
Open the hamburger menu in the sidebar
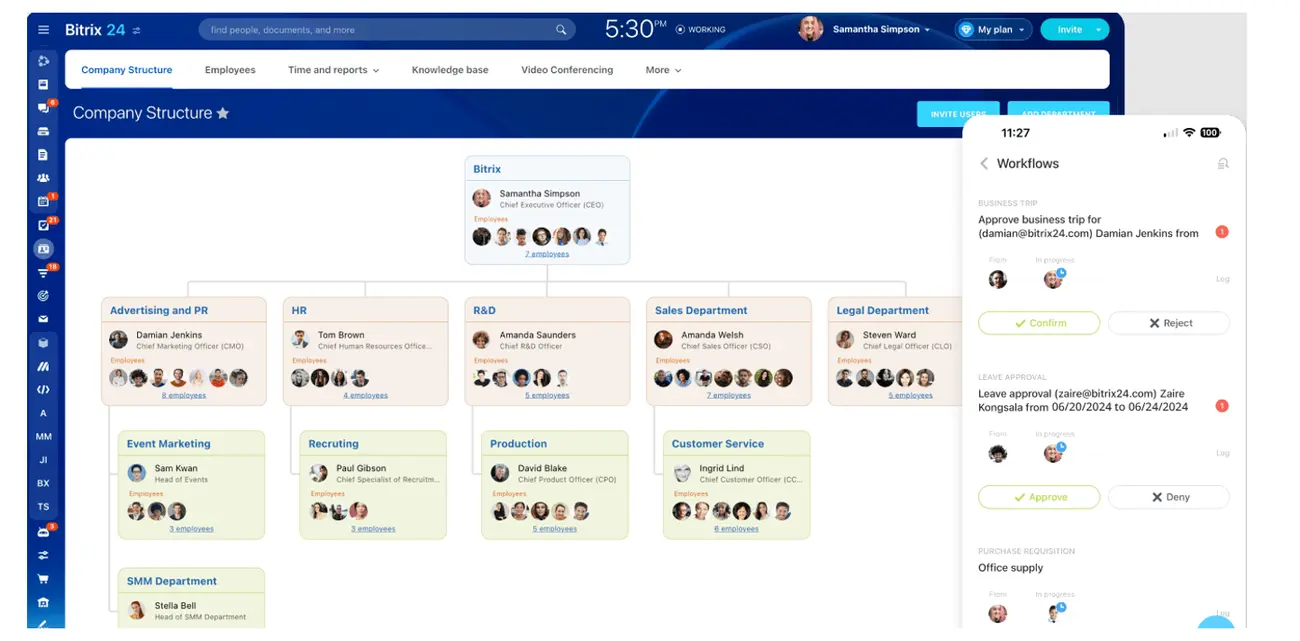click(43, 30)
